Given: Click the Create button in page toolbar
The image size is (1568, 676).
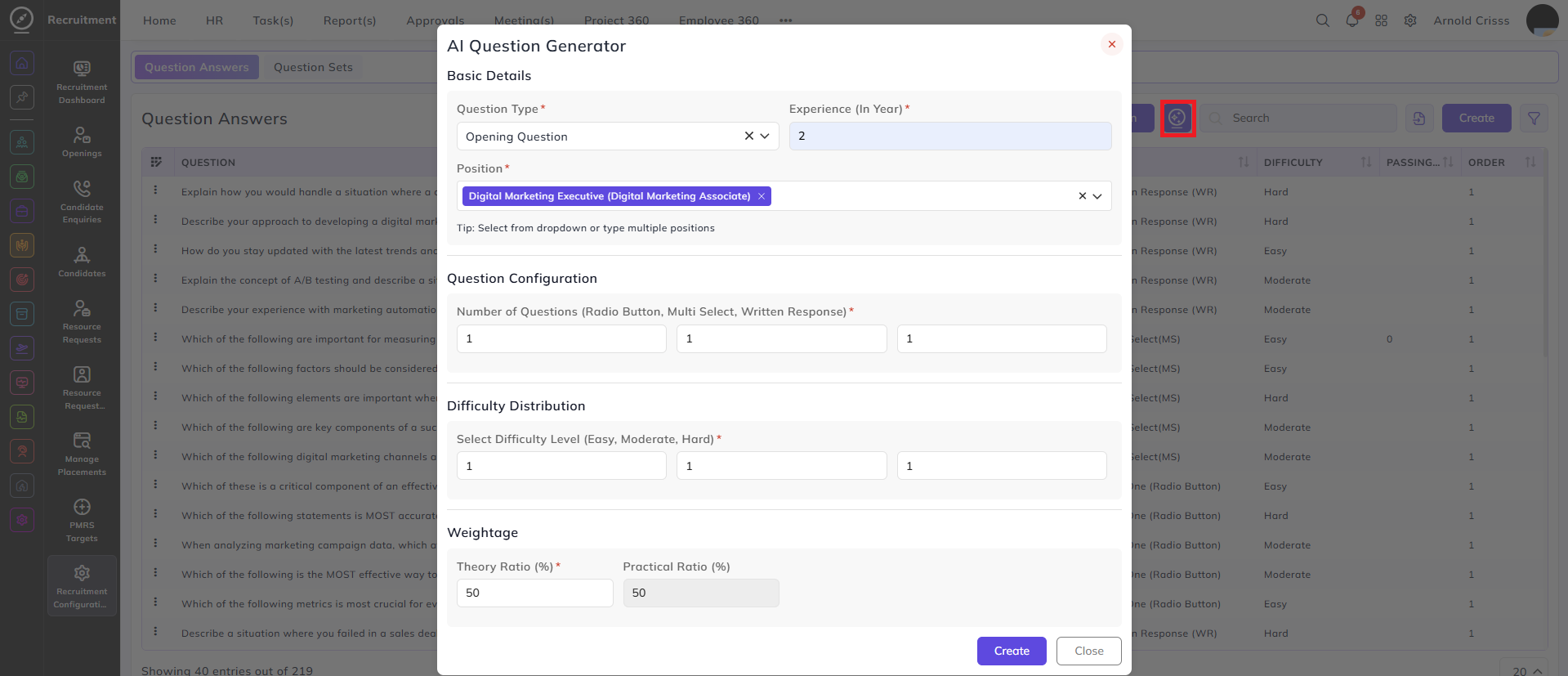Looking at the screenshot, I should tap(1476, 119).
